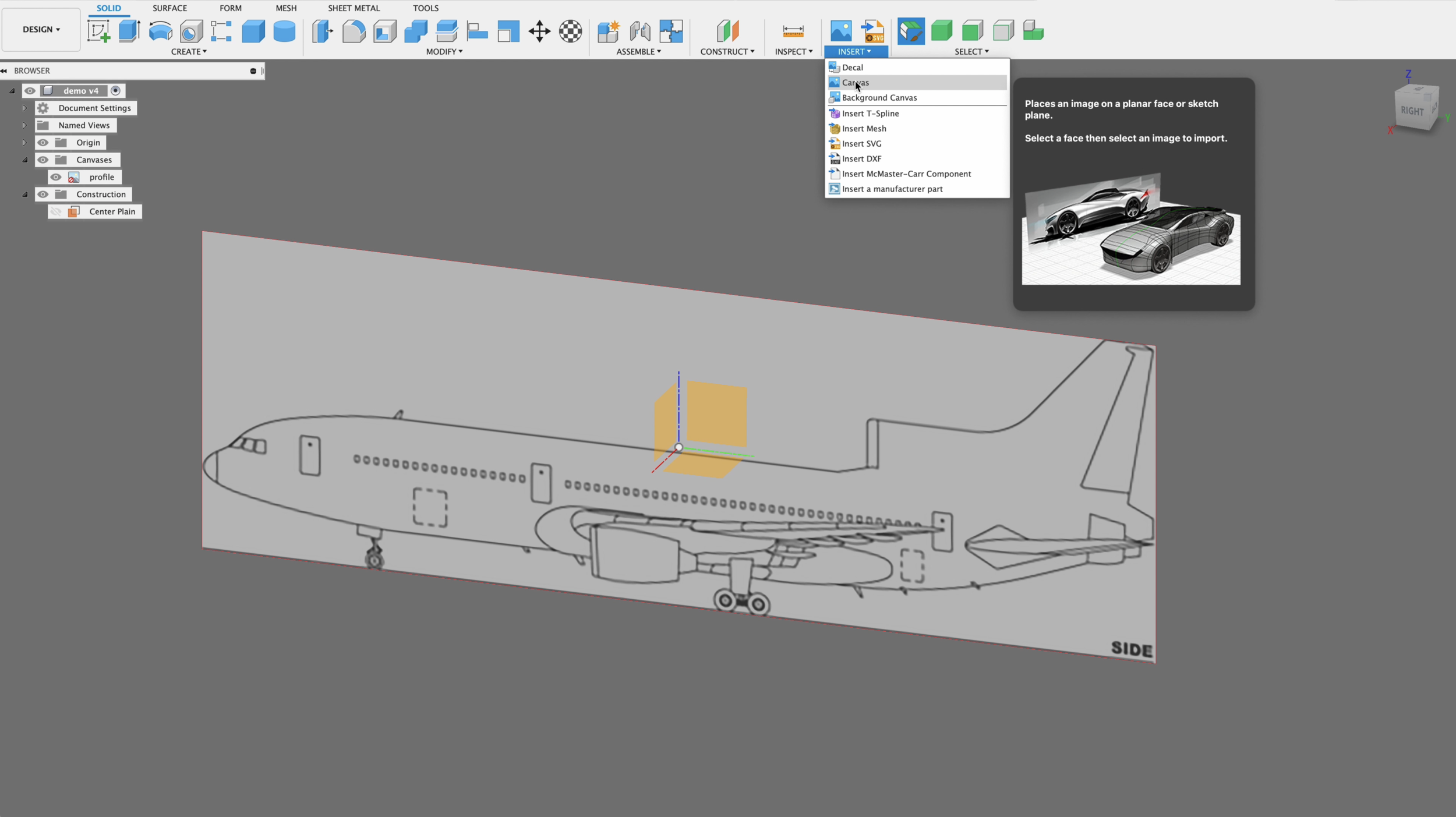Open the Extrude tool
Viewport: 1456px width, 817px height.
click(x=128, y=31)
